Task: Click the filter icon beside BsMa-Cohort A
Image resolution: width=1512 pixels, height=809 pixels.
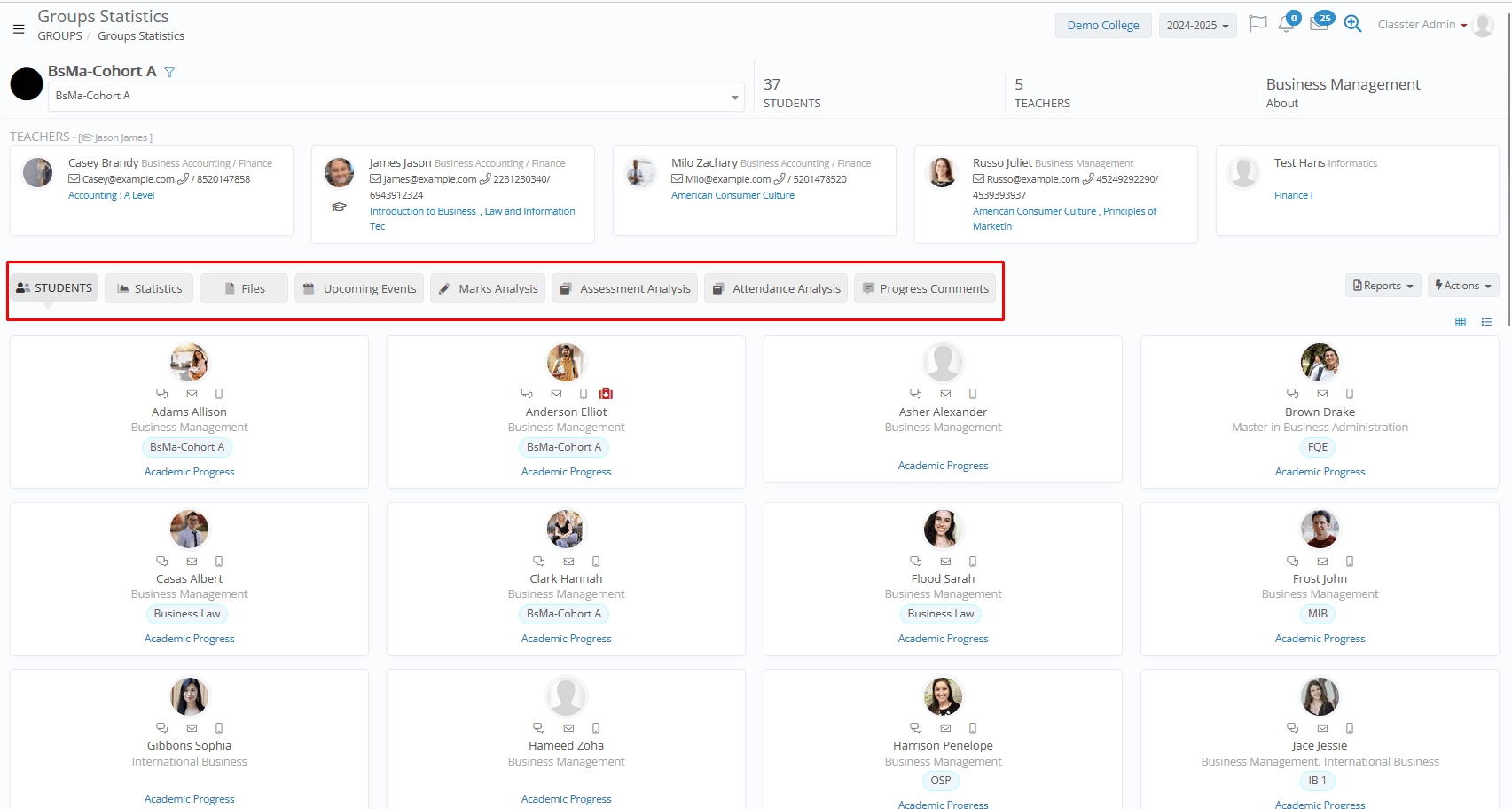Action: [x=169, y=73]
